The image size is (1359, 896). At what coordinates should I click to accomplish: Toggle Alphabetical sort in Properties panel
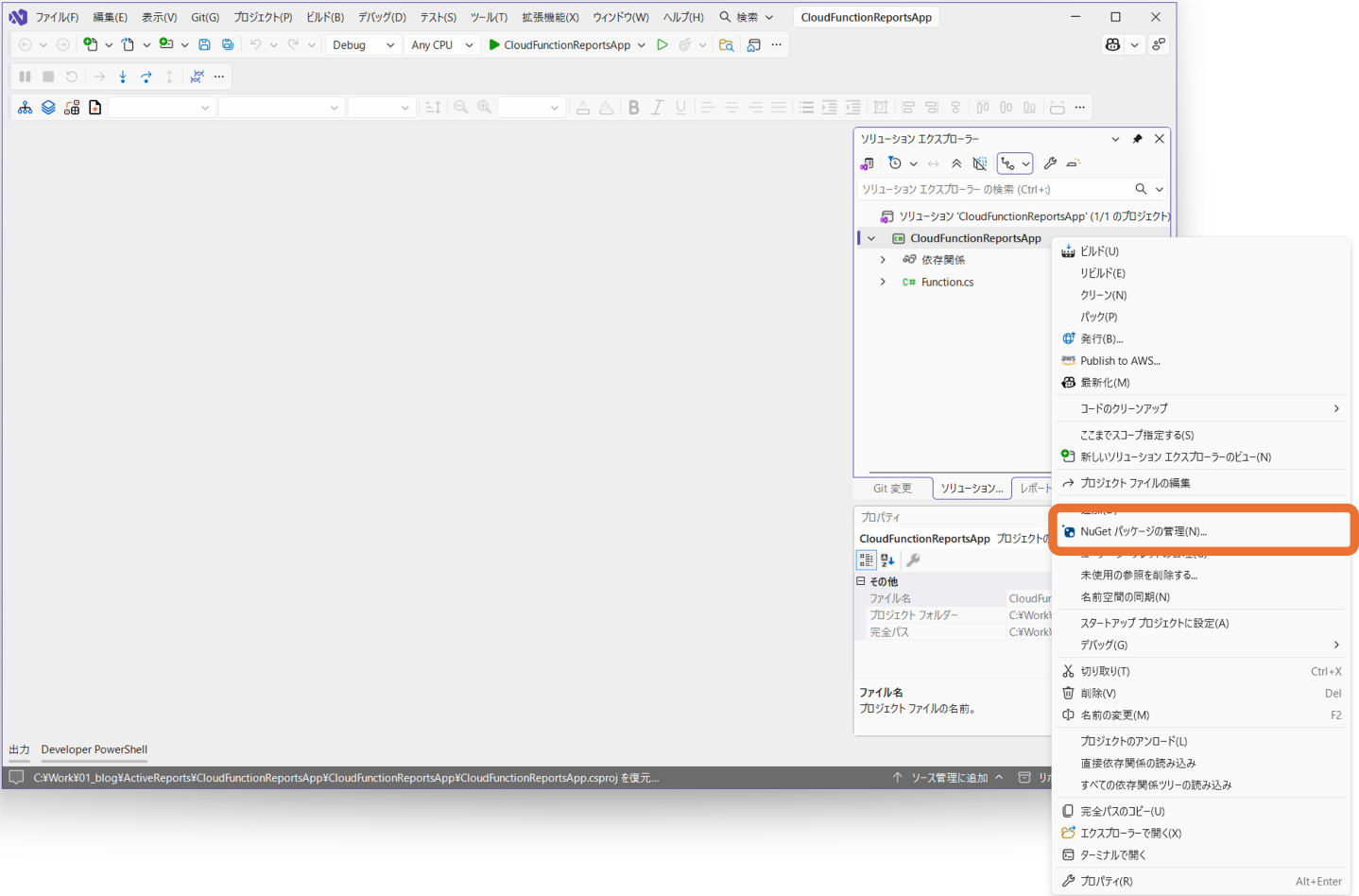click(x=888, y=560)
